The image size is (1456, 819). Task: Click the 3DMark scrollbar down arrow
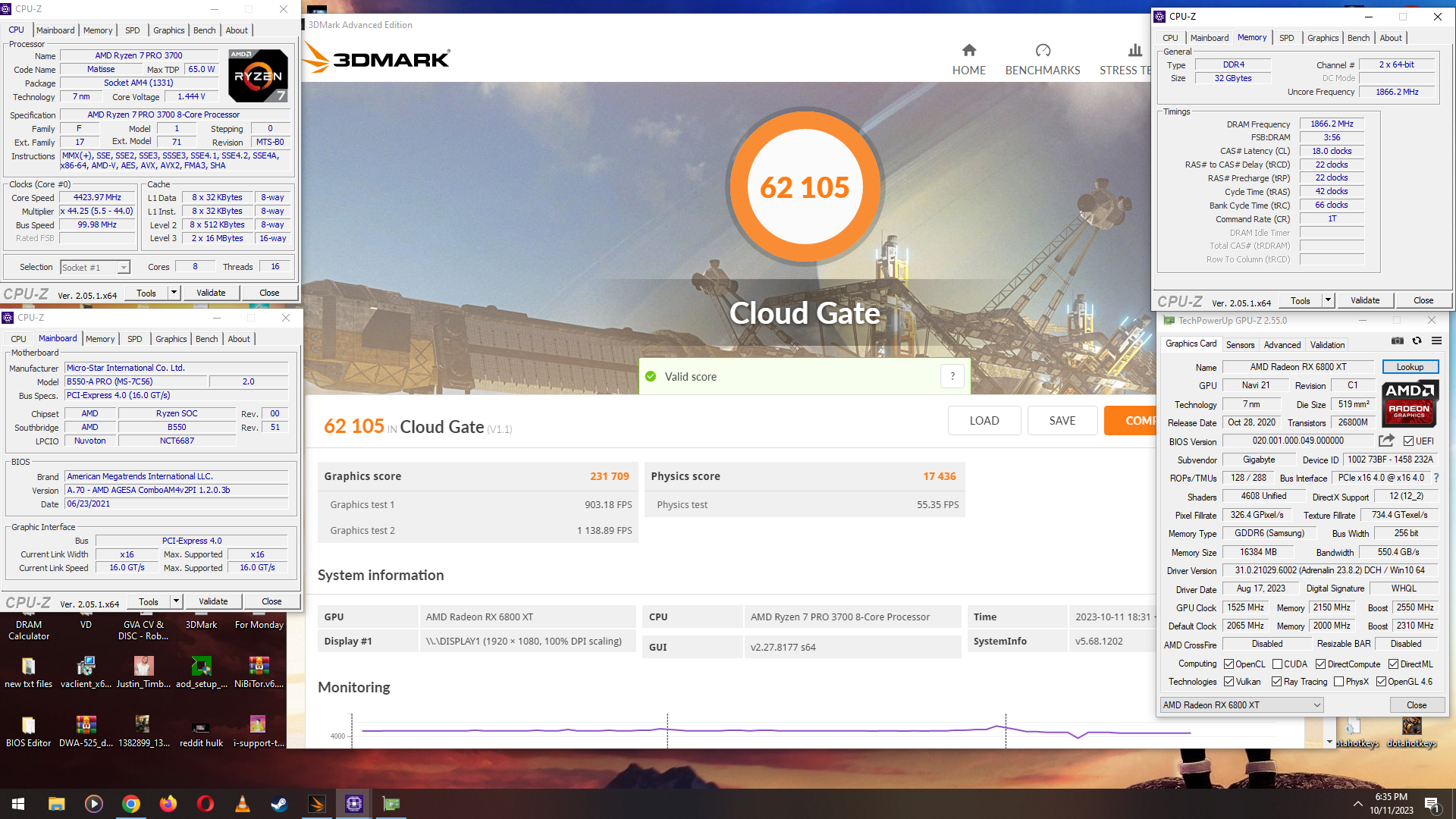(x=1329, y=741)
